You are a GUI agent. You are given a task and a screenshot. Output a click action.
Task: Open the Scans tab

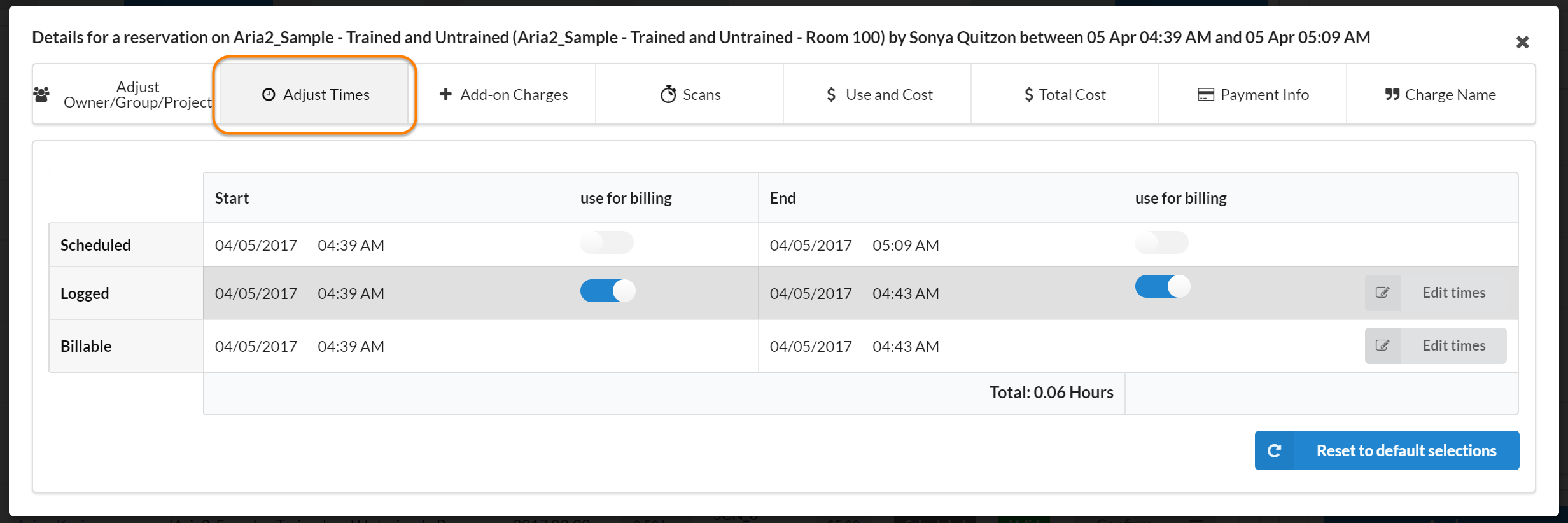click(x=690, y=94)
